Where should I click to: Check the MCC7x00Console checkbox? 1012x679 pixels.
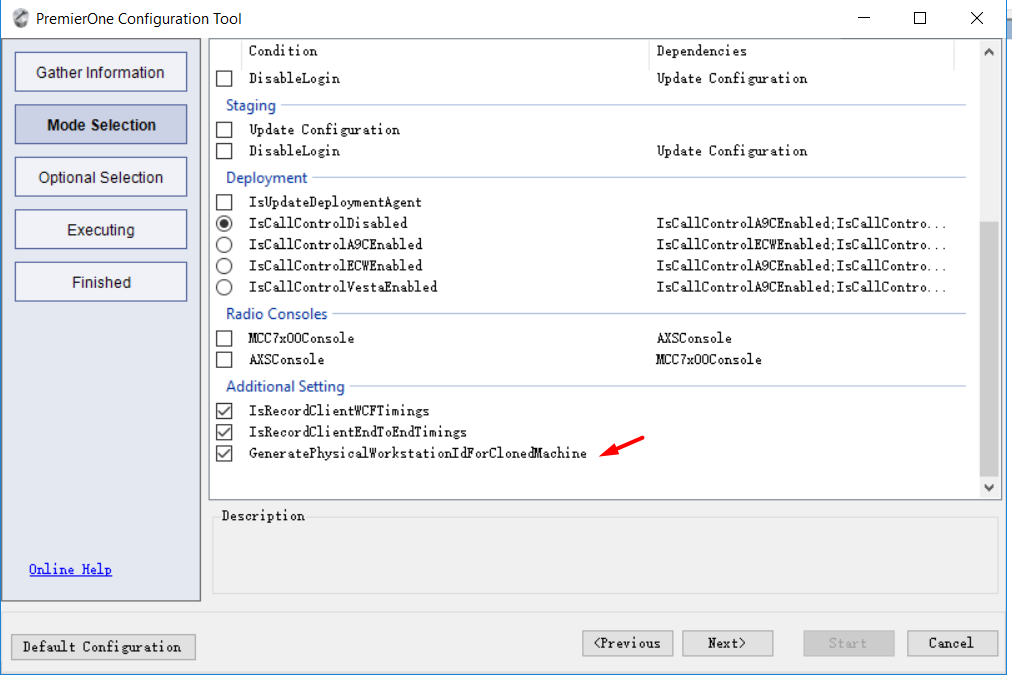(x=224, y=338)
